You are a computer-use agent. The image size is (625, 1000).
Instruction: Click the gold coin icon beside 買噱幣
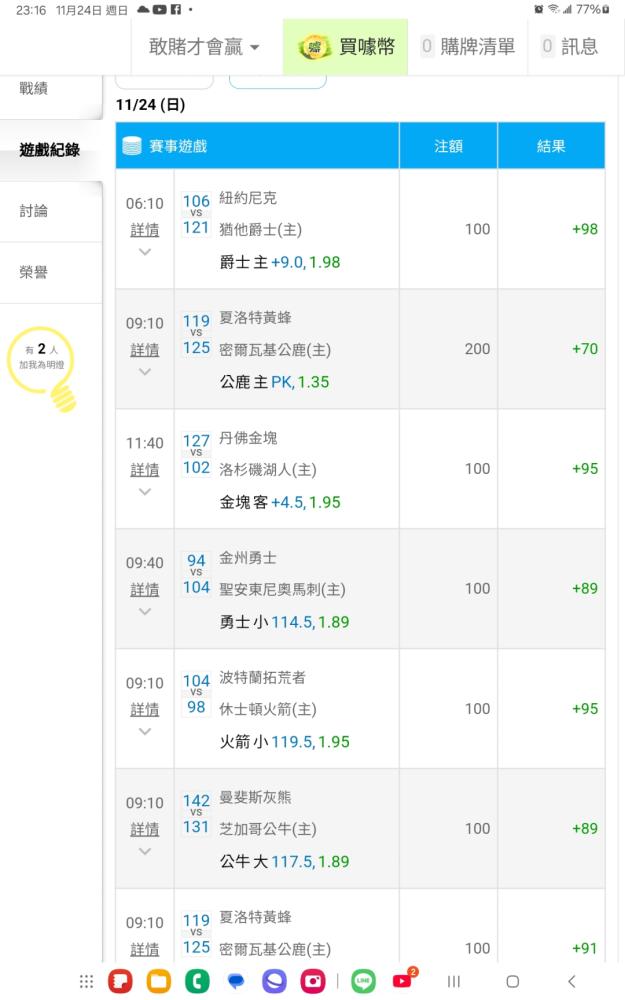[x=313, y=47]
